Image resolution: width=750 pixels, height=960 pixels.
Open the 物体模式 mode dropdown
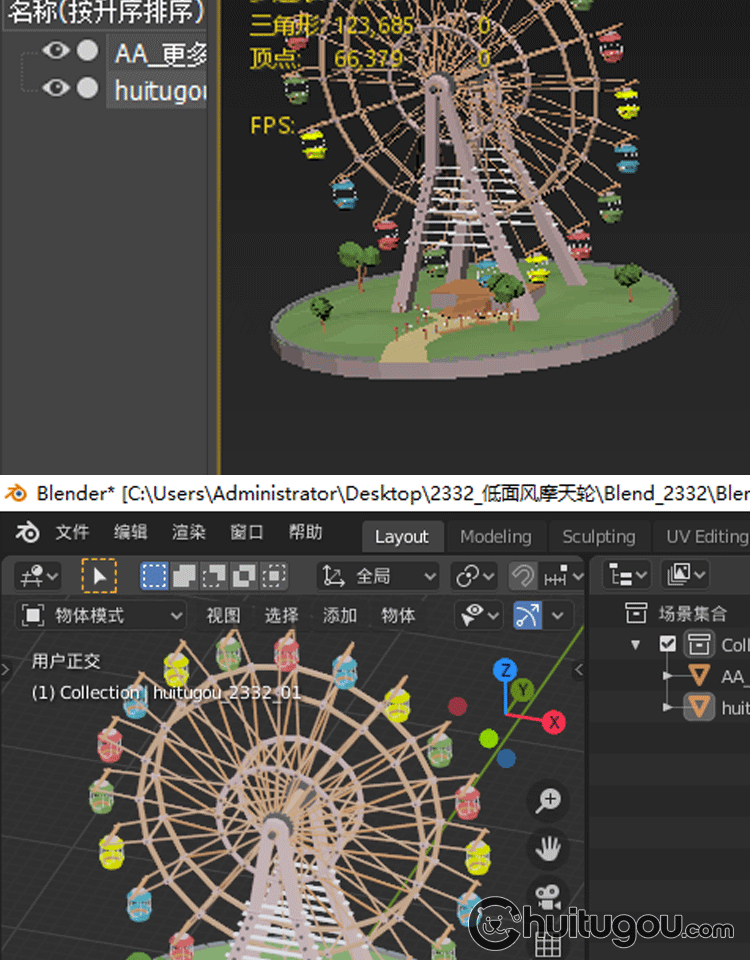[x=103, y=615]
